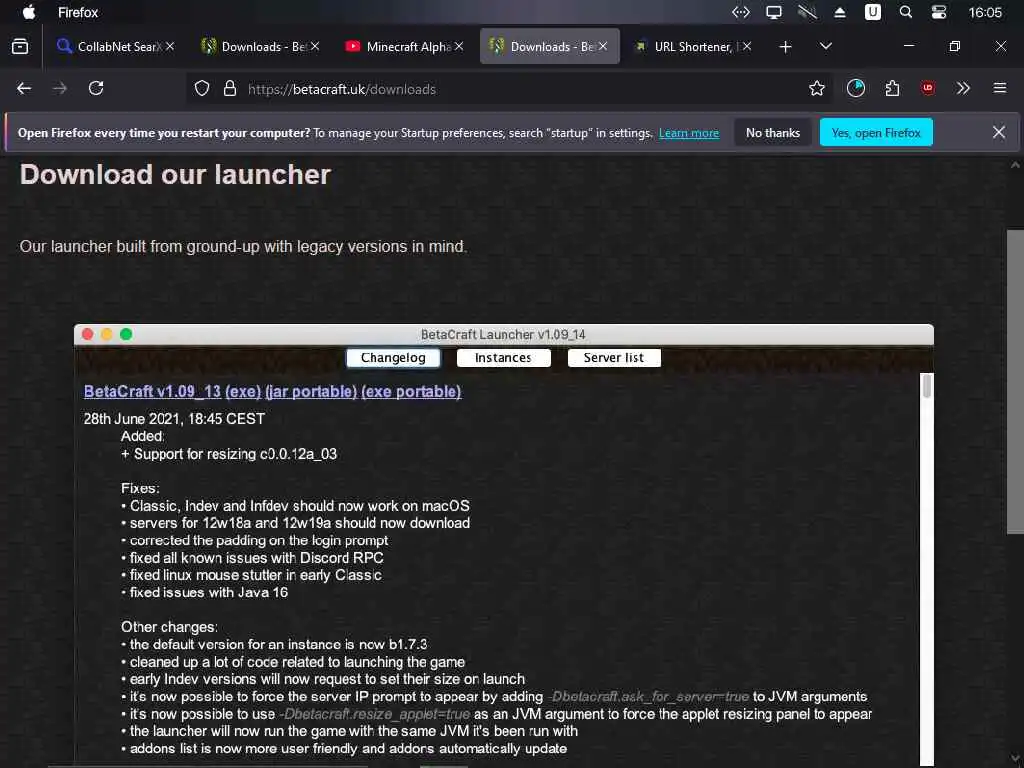Go back to previous page
The height and width of the screenshot is (768, 1024).
[x=24, y=88]
